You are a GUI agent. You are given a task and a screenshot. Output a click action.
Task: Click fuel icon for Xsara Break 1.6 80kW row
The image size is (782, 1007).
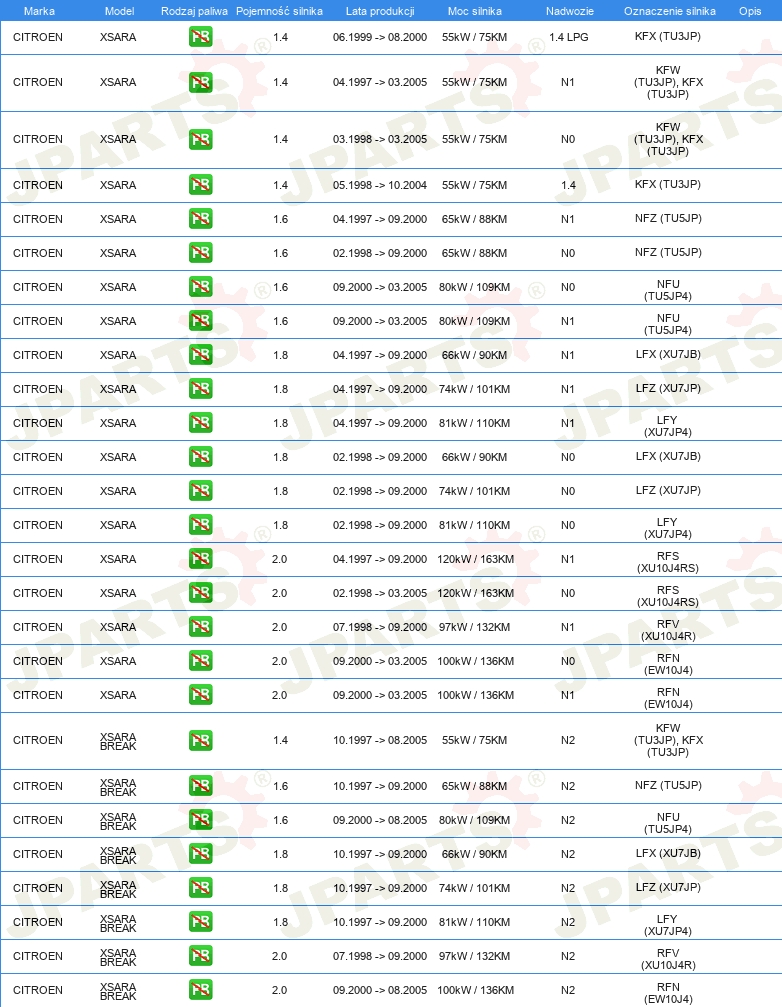200,820
